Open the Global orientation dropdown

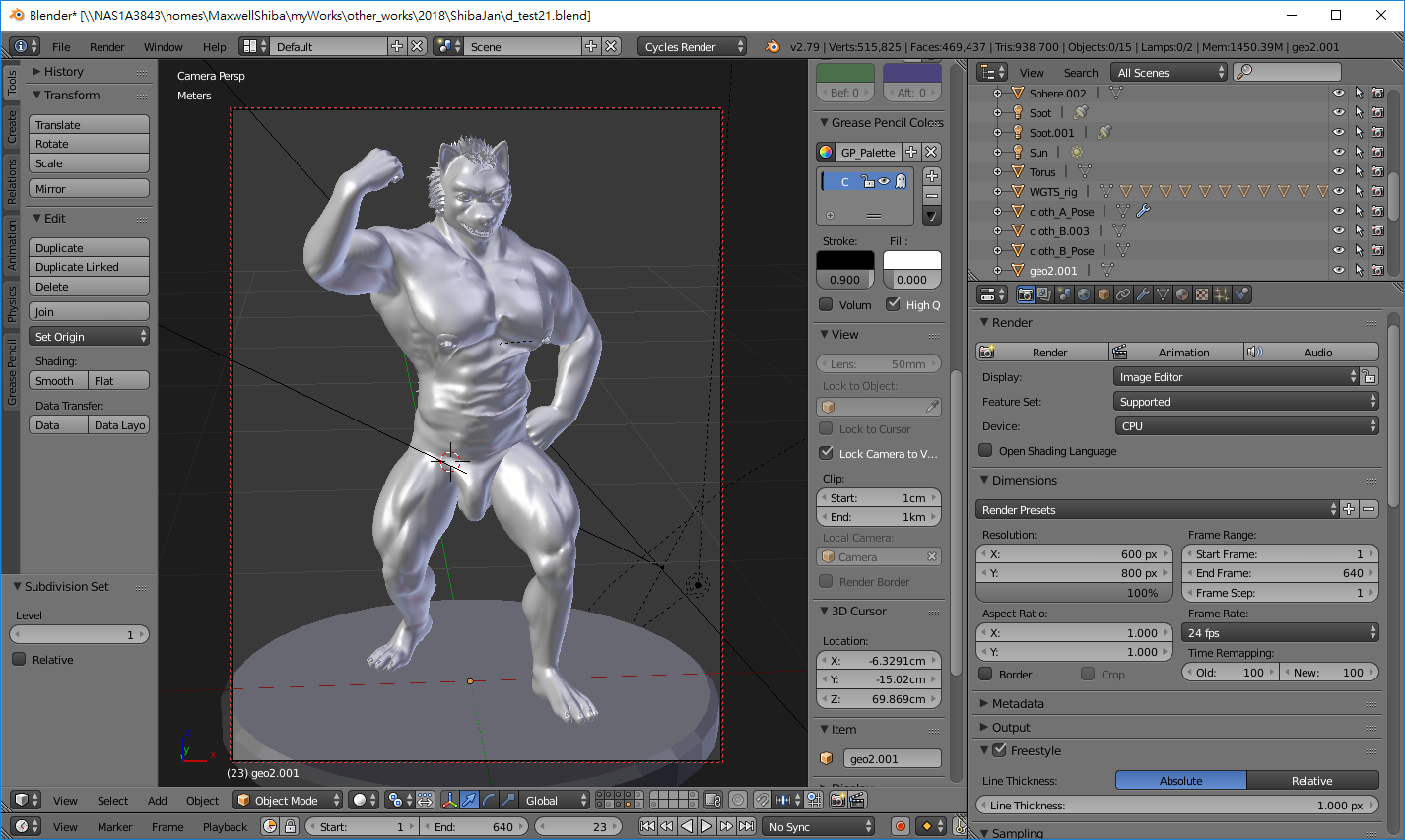[554, 800]
